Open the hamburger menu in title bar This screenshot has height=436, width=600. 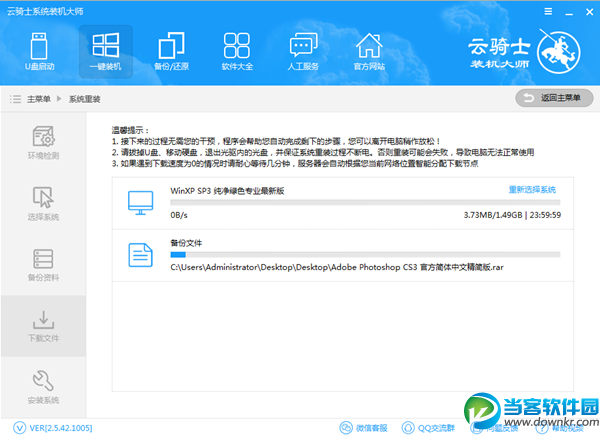pos(548,11)
